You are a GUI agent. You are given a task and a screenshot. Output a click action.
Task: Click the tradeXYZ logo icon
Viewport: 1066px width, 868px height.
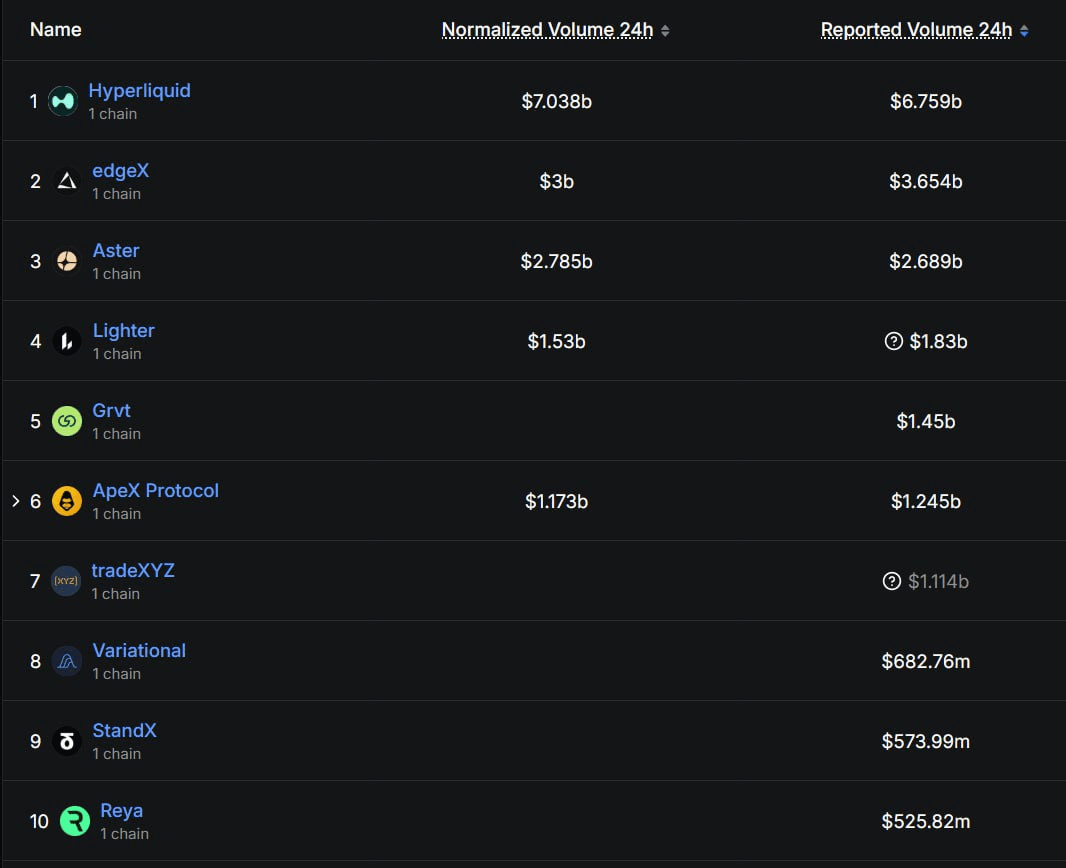point(66,581)
